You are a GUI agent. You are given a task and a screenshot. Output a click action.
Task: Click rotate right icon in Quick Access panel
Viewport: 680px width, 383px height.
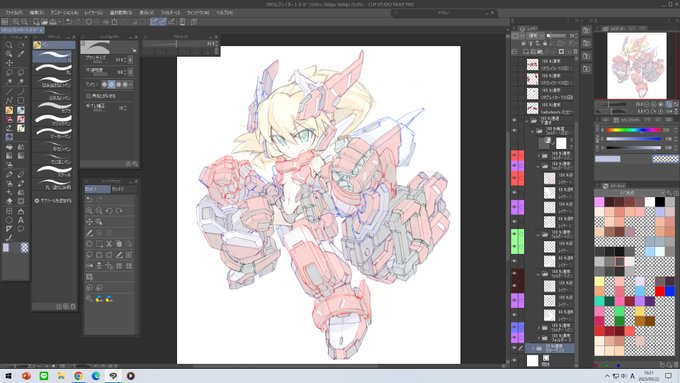coord(119,210)
